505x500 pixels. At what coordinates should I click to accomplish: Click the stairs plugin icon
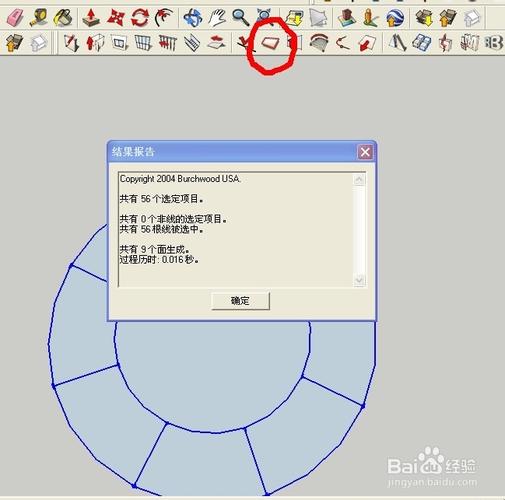tap(192, 43)
